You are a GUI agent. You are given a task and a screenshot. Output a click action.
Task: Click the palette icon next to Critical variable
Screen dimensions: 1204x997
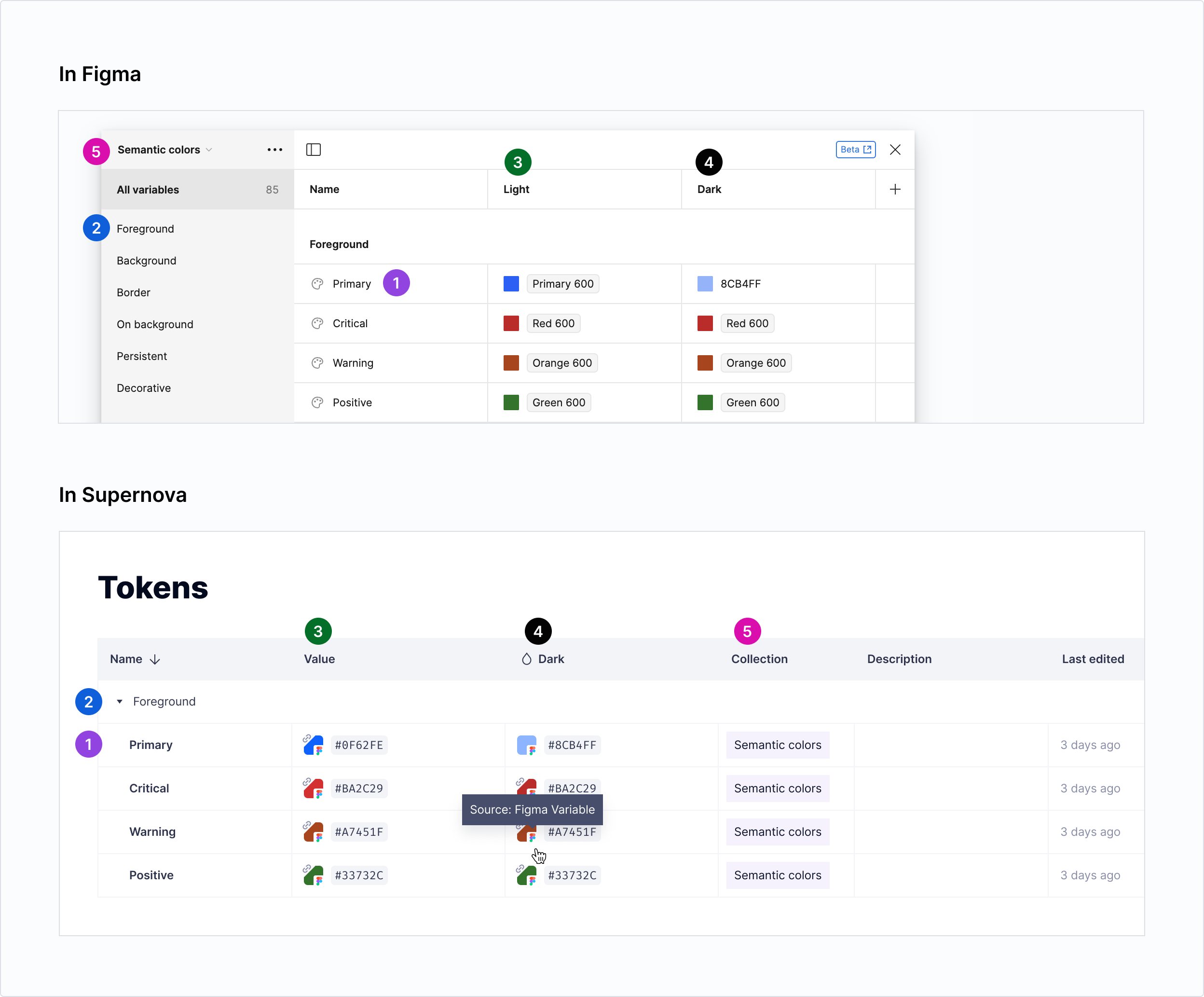317,323
